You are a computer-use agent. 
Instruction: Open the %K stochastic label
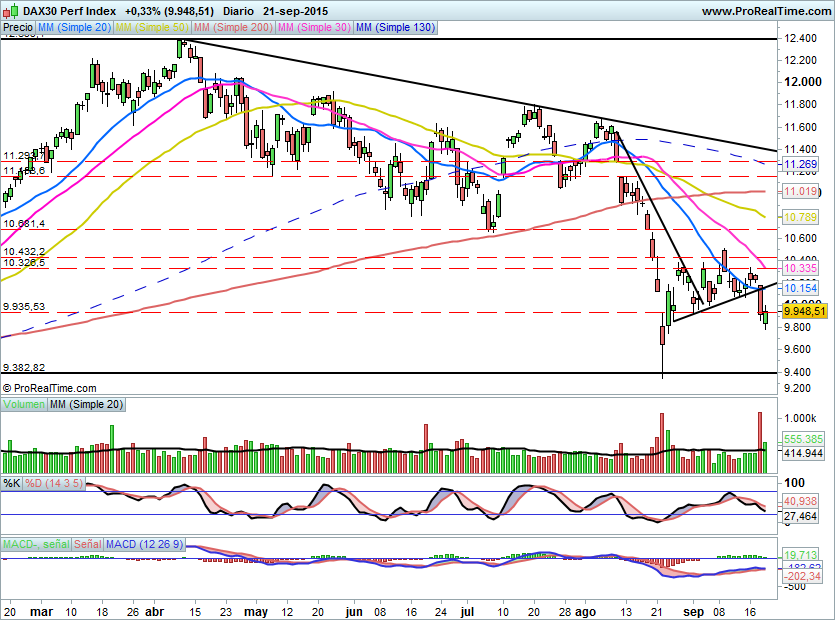pyautogui.click(x=12, y=483)
